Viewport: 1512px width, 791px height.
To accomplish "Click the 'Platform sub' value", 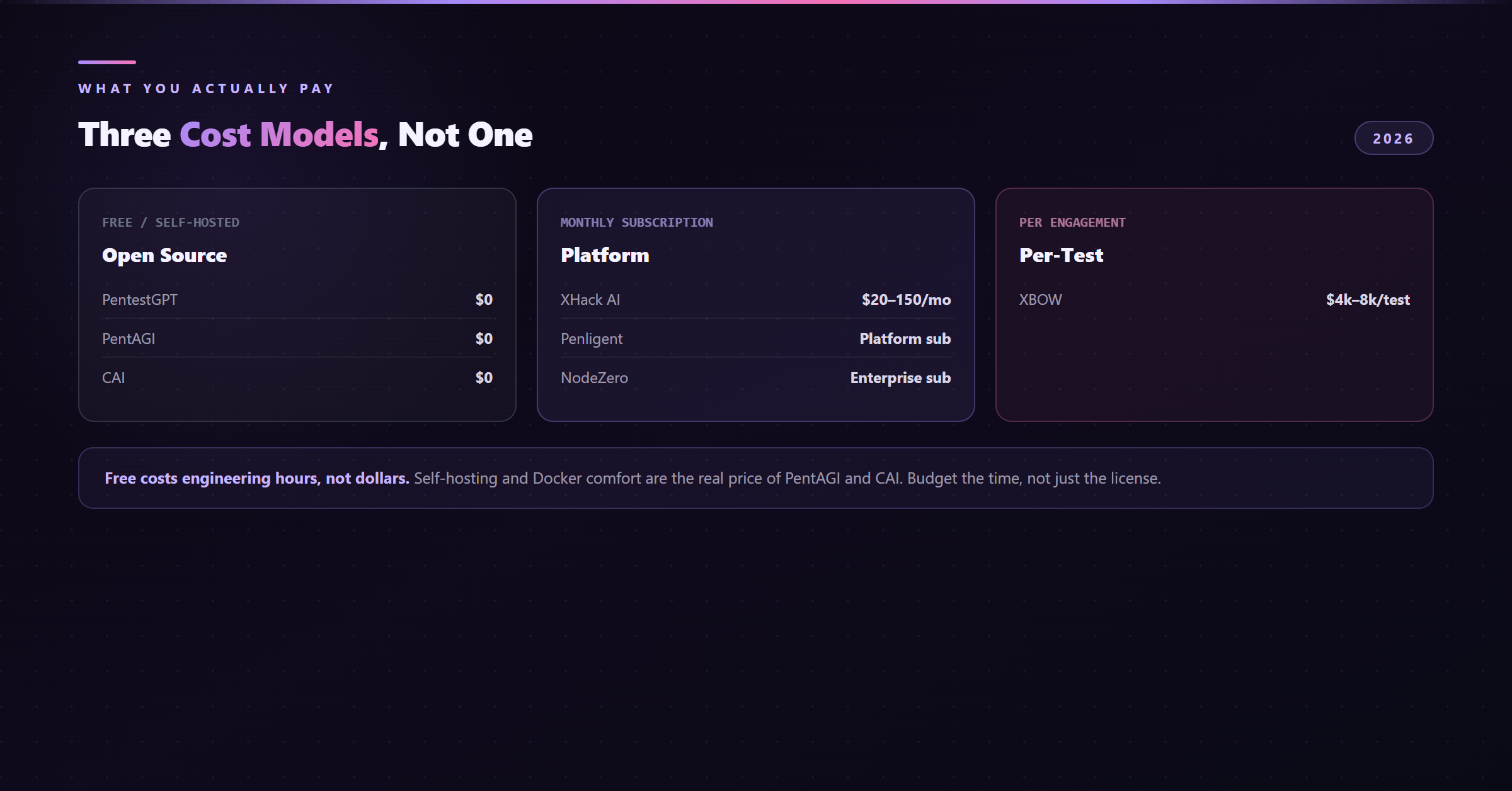I will click(x=905, y=339).
